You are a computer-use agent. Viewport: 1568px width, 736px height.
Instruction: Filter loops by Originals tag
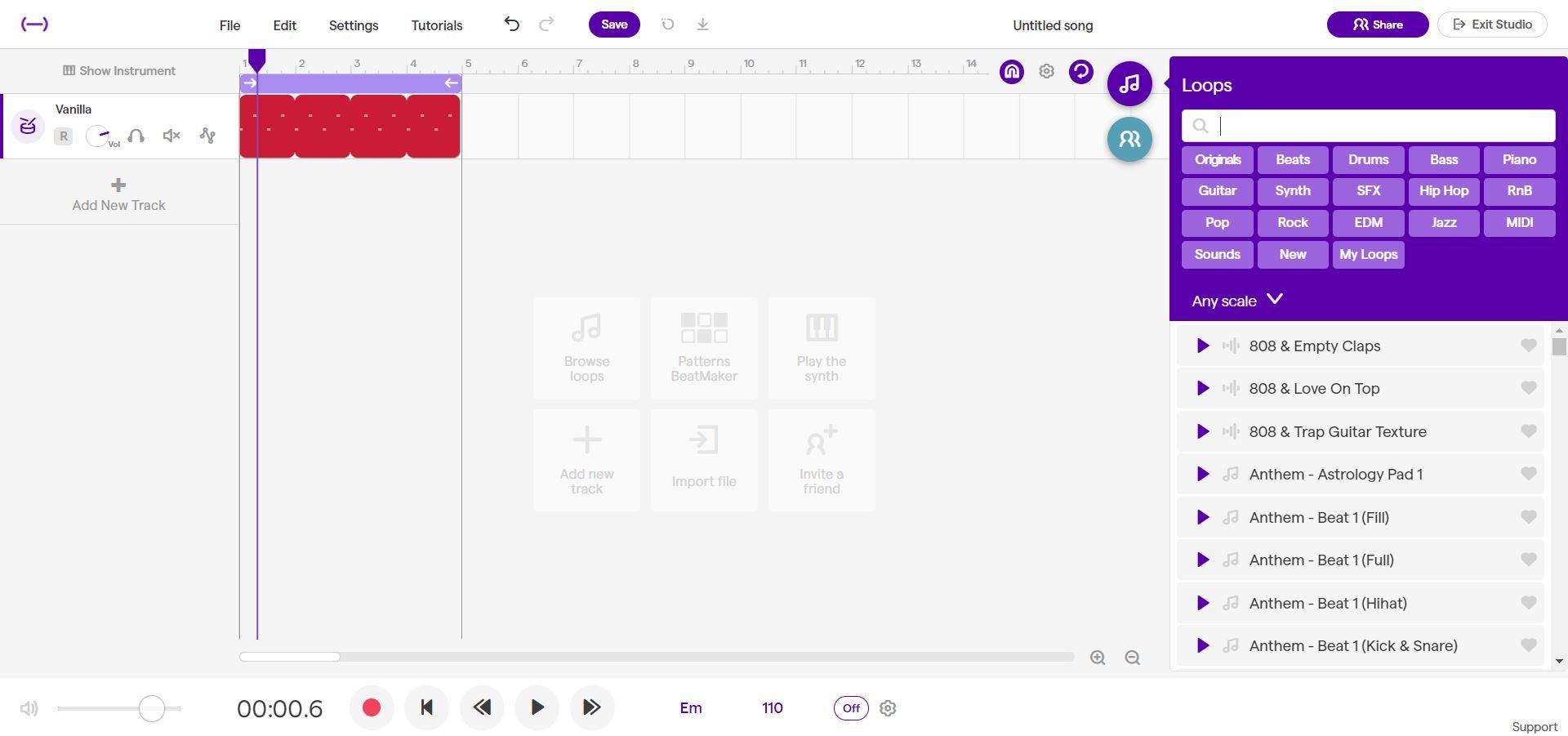(1218, 160)
